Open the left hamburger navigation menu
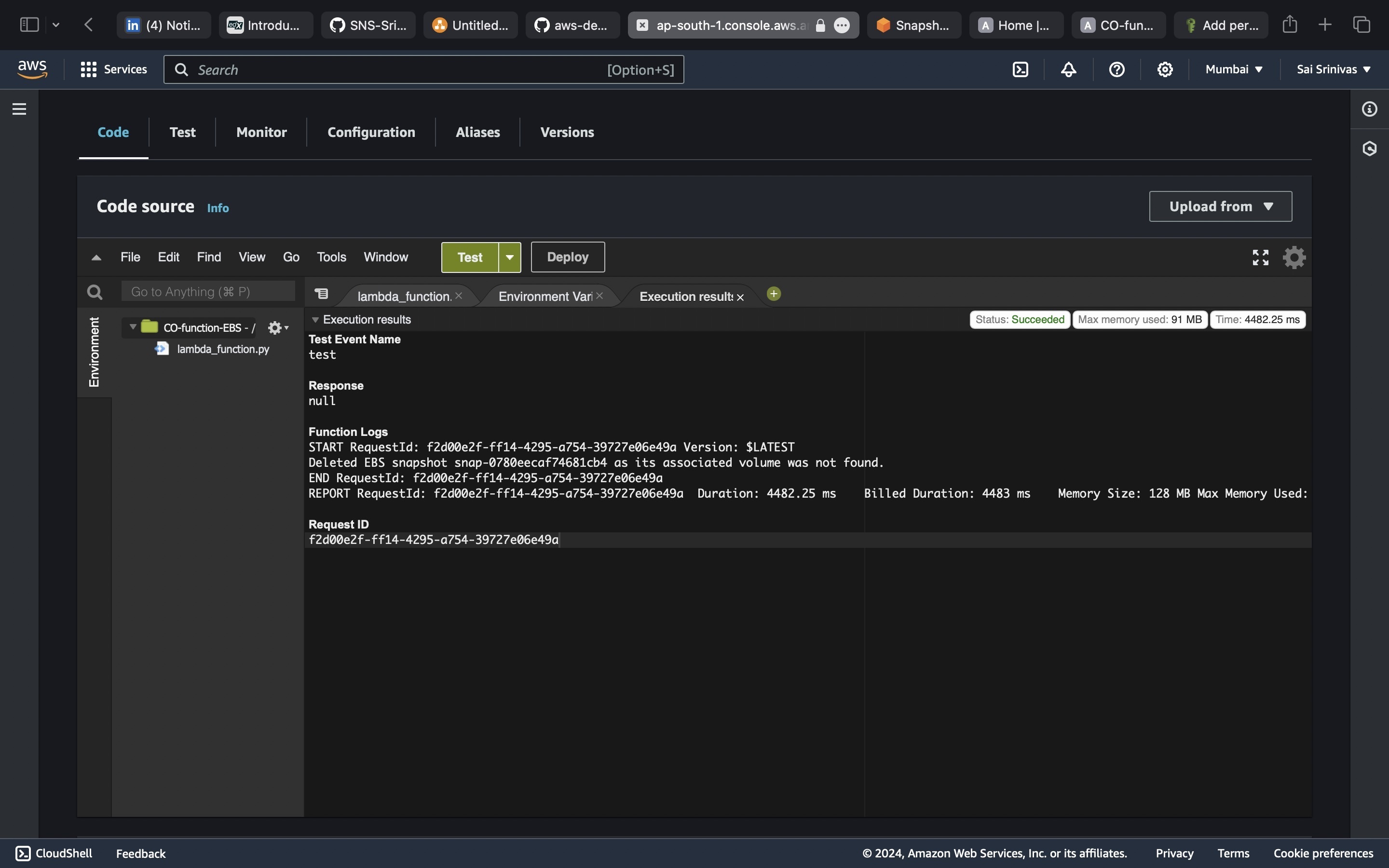The width and height of the screenshot is (1389, 868). [19, 109]
